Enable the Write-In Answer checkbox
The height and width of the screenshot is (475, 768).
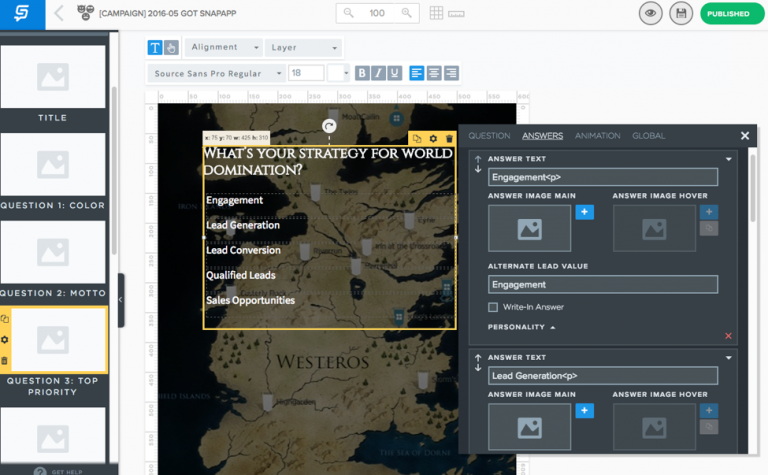493,307
